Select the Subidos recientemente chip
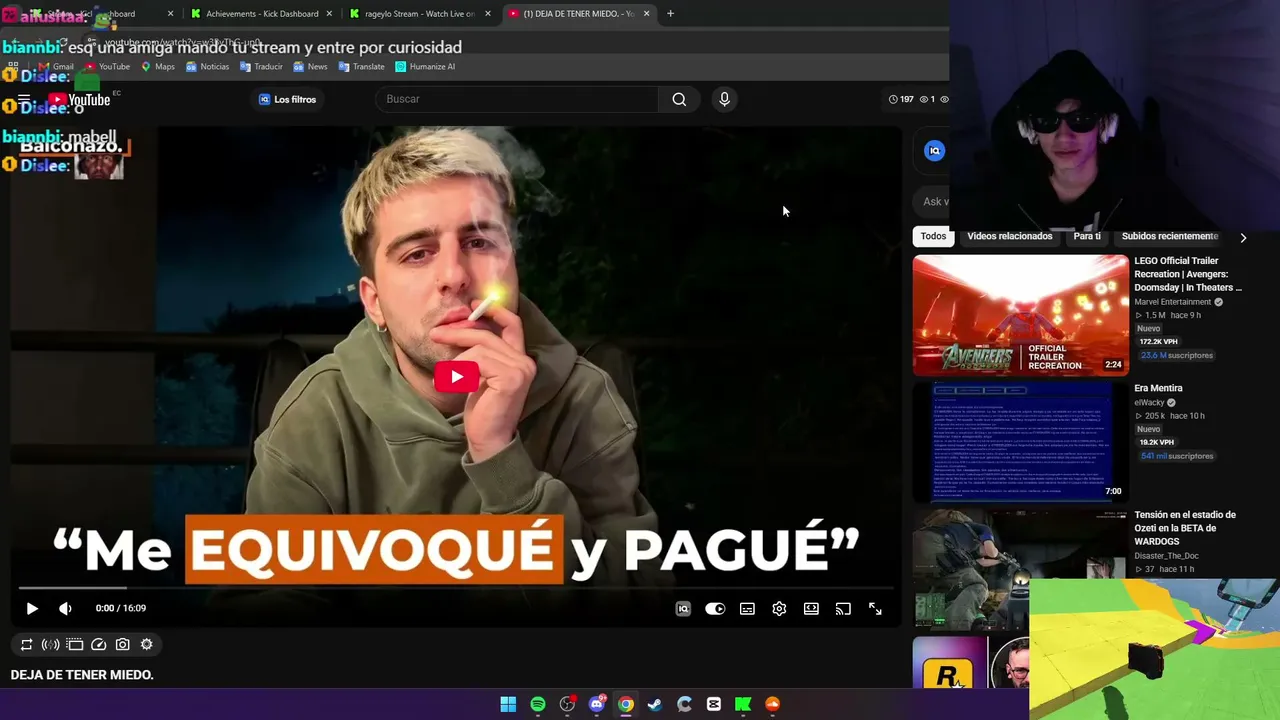 tap(1170, 236)
